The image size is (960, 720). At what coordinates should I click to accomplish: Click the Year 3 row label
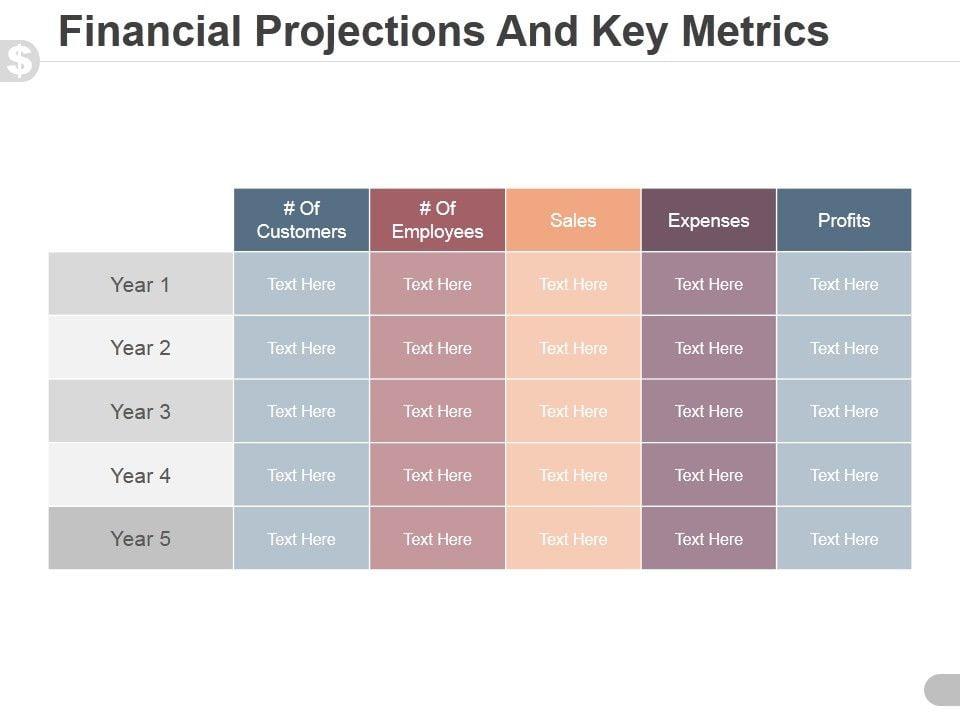[140, 411]
